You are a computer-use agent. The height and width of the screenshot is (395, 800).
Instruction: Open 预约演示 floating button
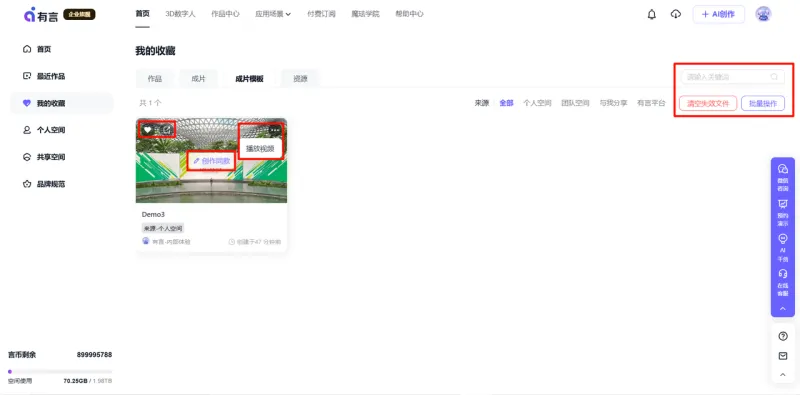783,213
